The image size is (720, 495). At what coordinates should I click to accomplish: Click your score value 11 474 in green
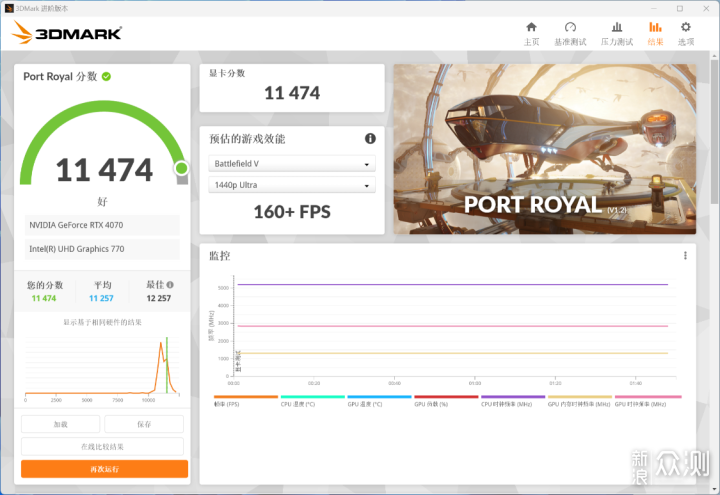coord(44,298)
